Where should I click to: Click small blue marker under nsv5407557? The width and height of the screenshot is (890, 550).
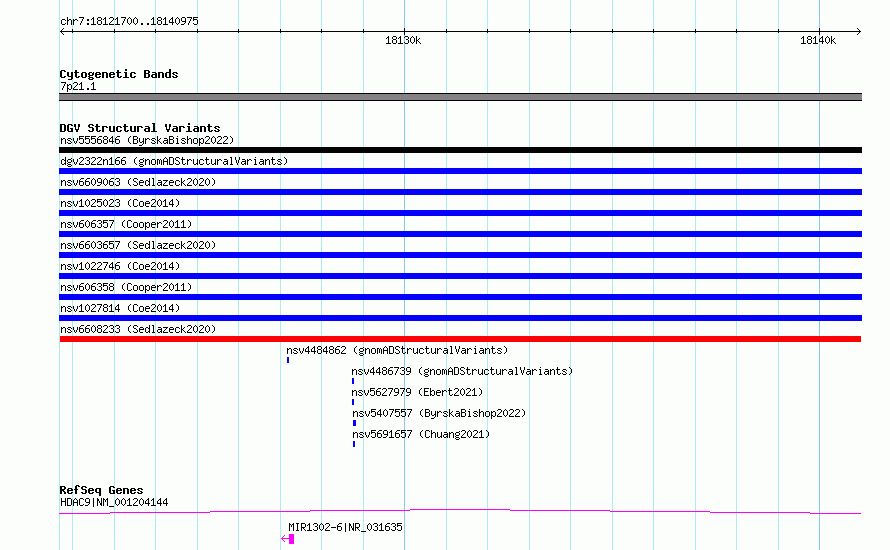[355, 423]
